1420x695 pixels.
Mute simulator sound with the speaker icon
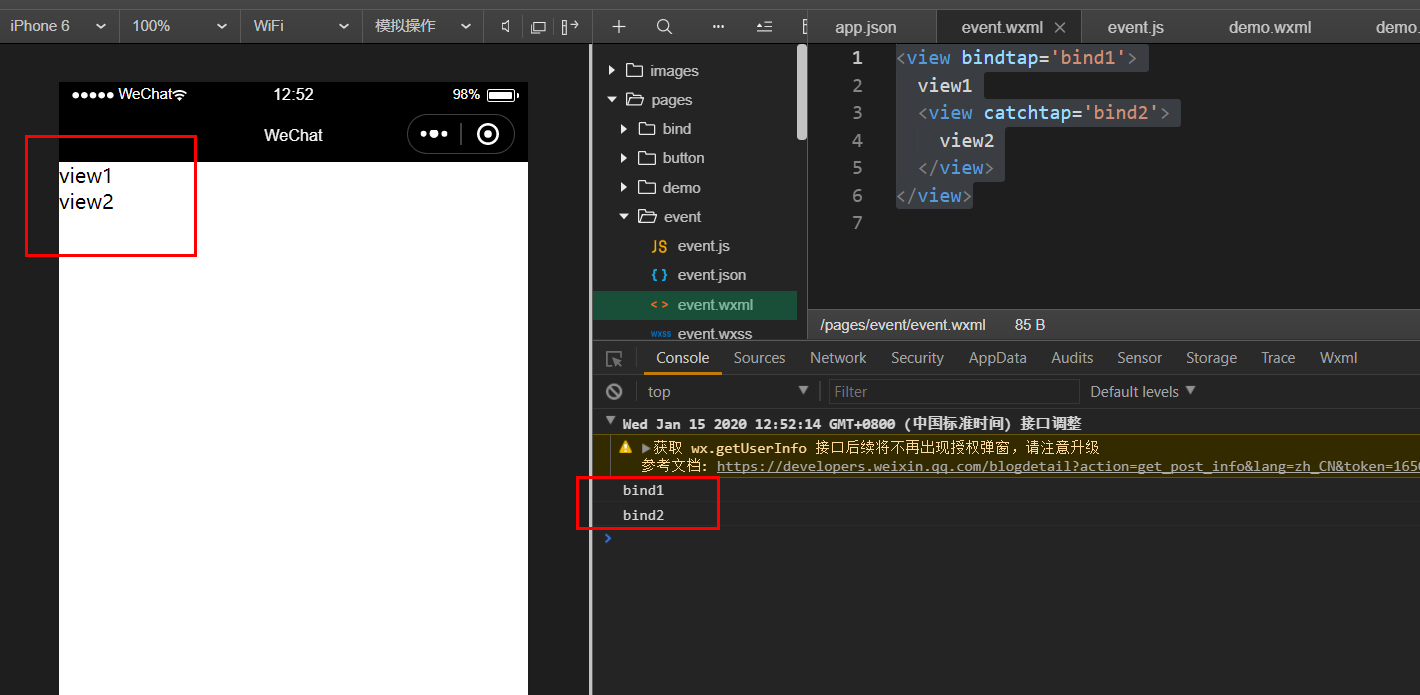coord(507,27)
